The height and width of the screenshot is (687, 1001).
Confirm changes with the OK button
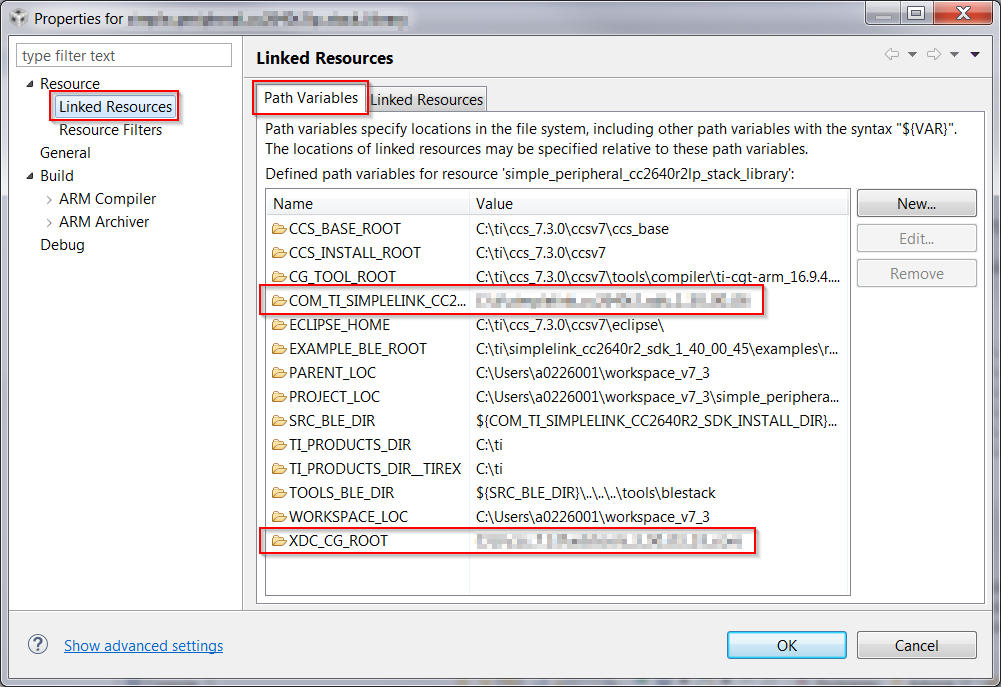click(x=786, y=645)
